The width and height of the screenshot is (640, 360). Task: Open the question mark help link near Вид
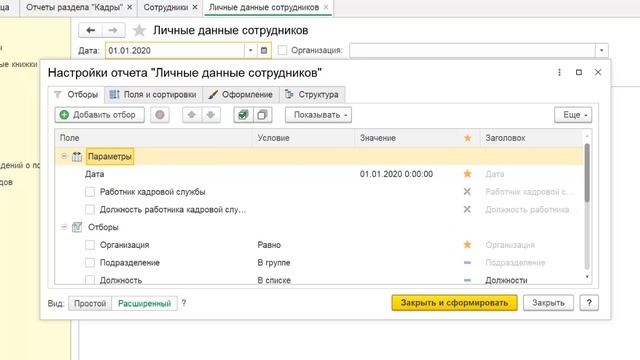tap(184, 303)
